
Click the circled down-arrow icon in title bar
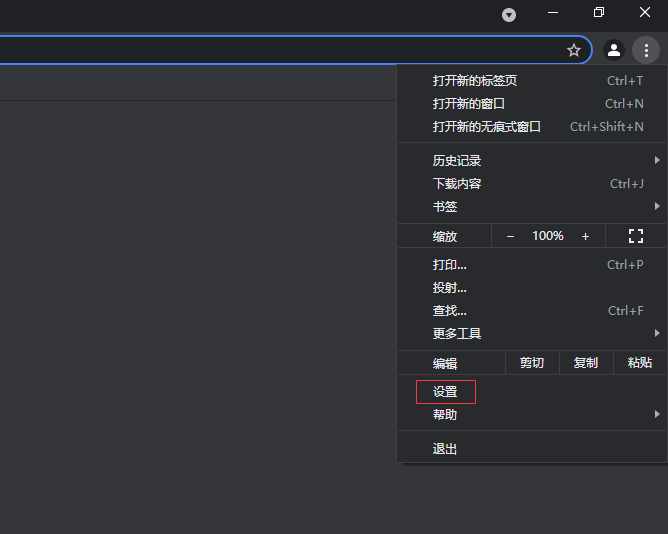click(509, 15)
